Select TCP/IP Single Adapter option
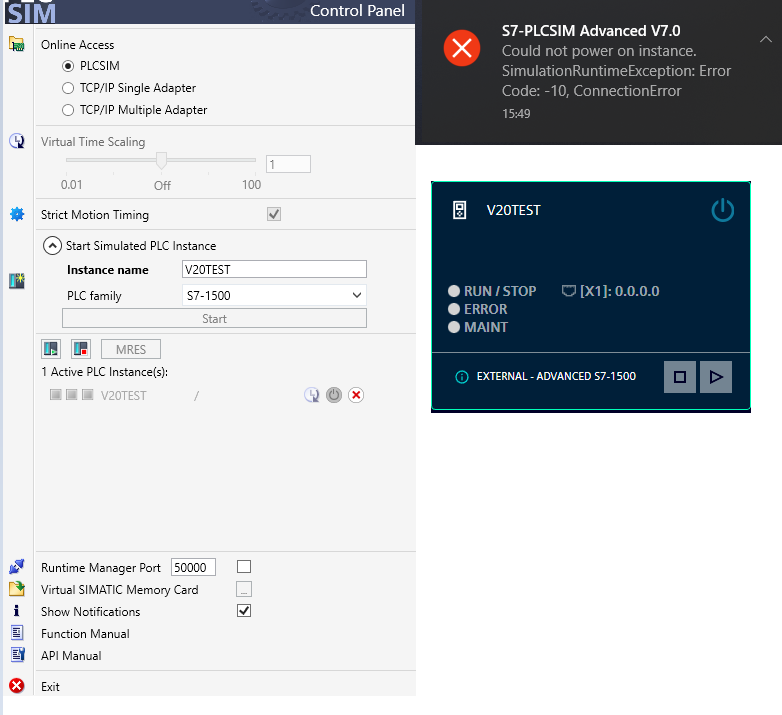This screenshot has width=782, height=715. (x=68, y=88)
